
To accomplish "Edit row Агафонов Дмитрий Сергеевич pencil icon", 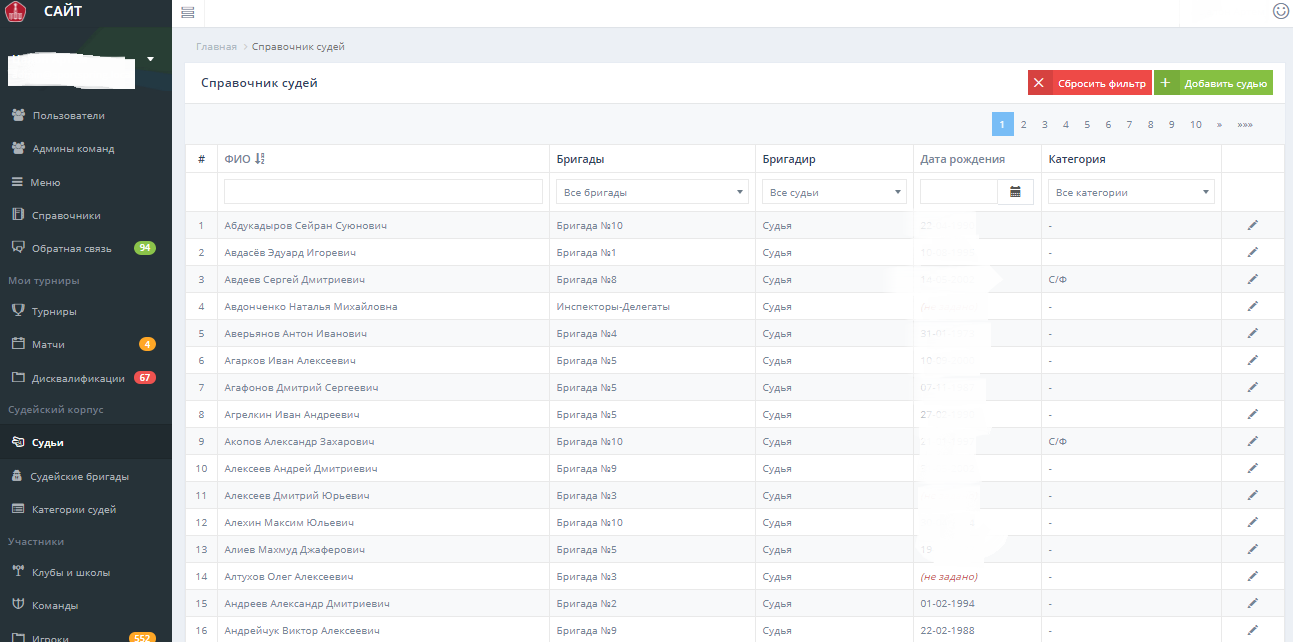I will pyautogui.click(x=1253, y=387).
